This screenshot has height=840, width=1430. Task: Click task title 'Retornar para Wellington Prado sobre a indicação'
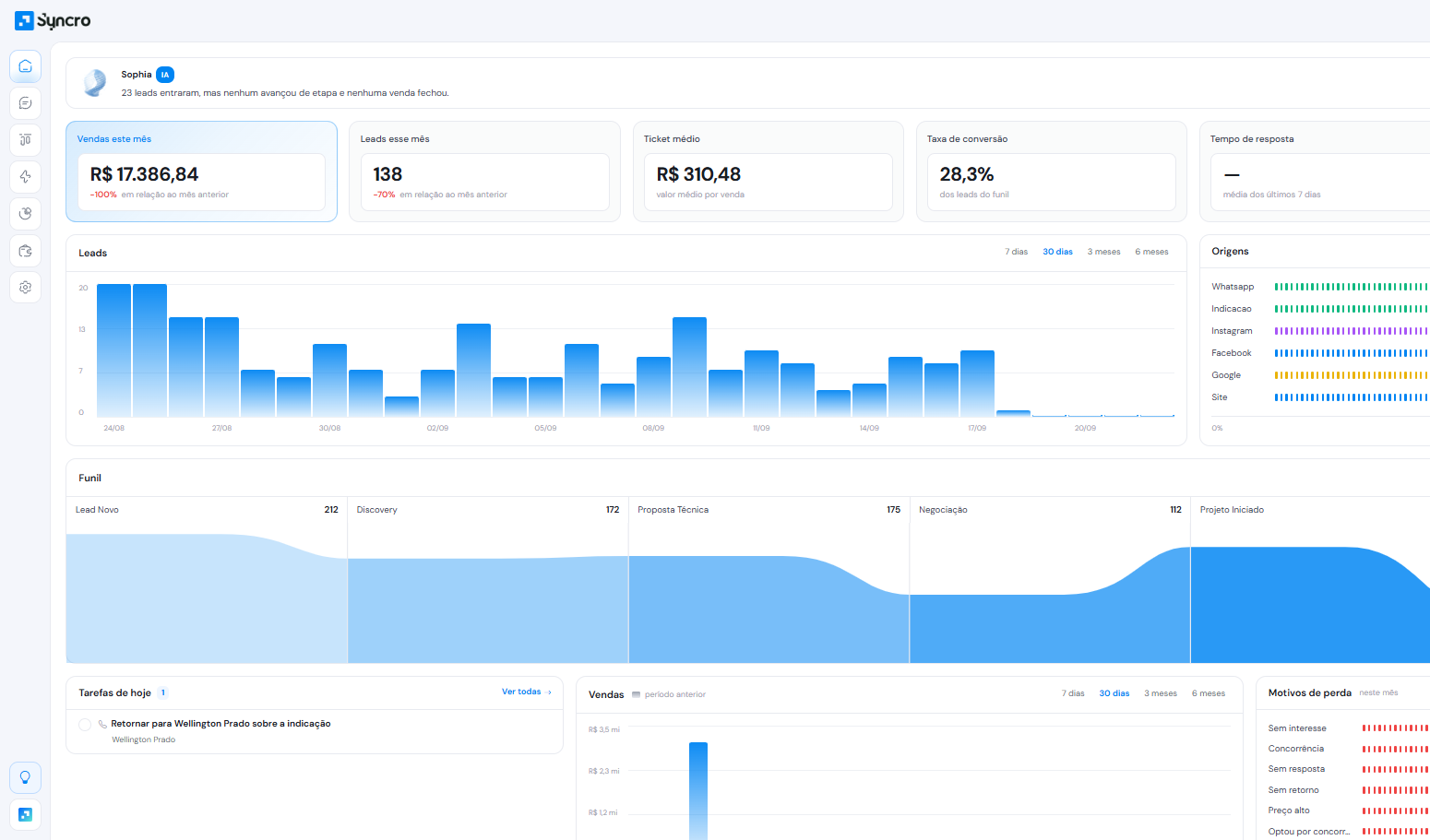point(220,724)
